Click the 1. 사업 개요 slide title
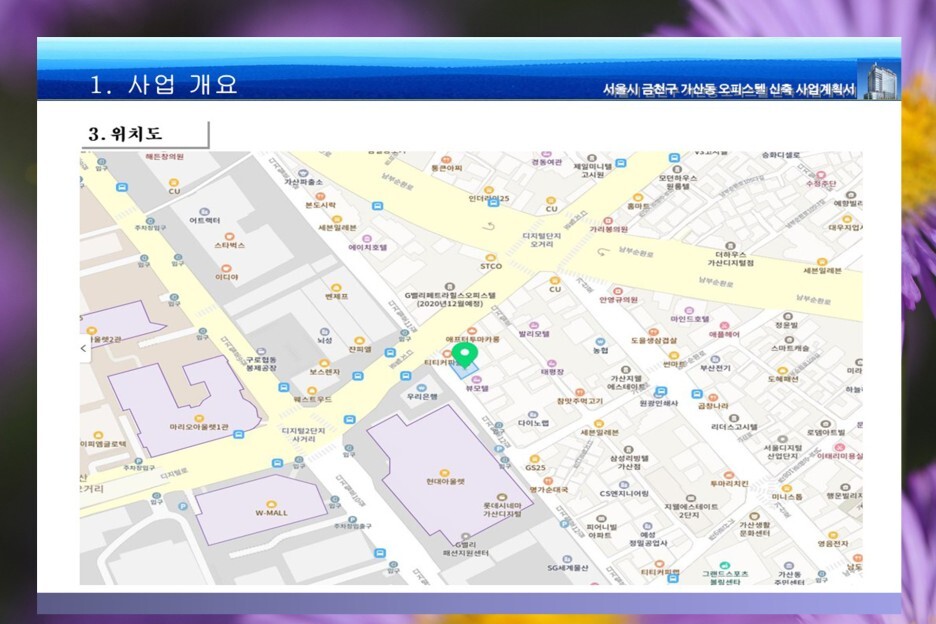 [x=164, y=84]
